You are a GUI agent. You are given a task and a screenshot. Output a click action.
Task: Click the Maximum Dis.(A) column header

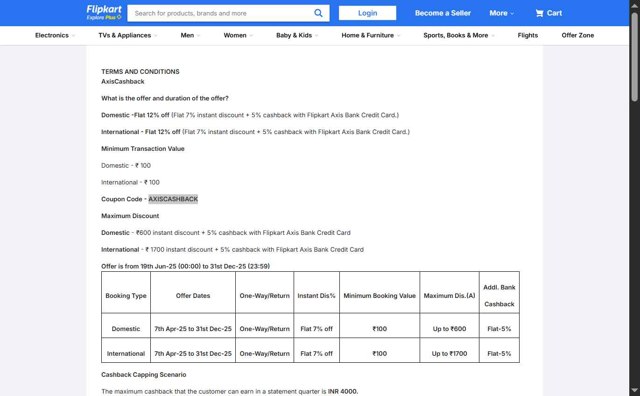click(x=449, y=296)
